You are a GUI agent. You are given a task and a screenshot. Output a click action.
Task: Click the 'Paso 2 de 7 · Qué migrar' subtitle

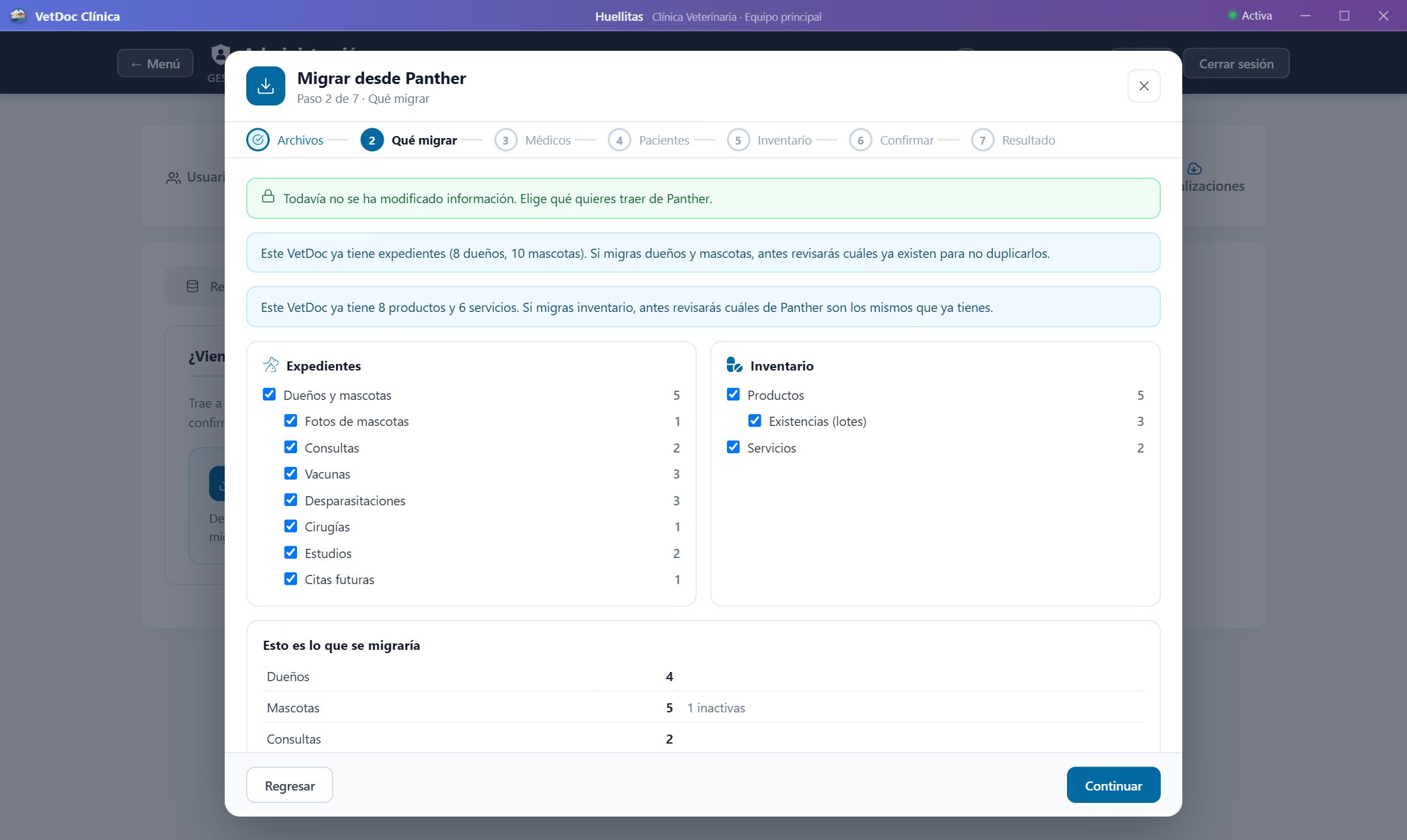point(363,98)
